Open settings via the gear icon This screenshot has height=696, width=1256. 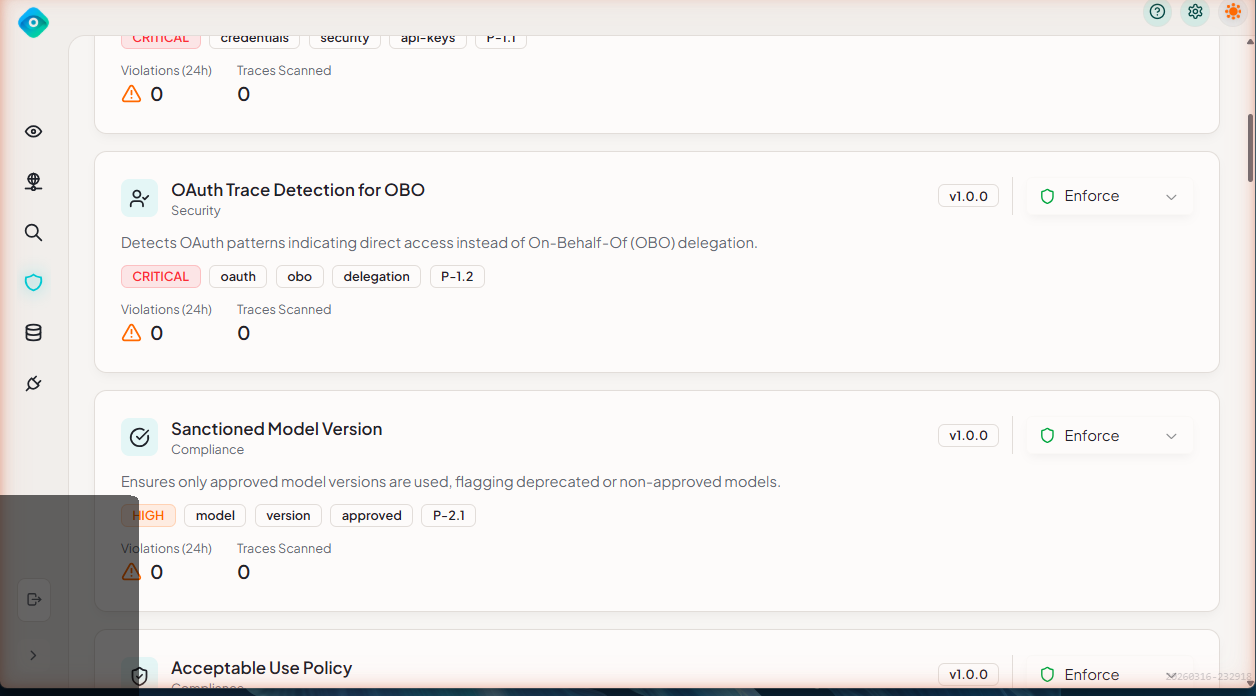coord(1195,12)
